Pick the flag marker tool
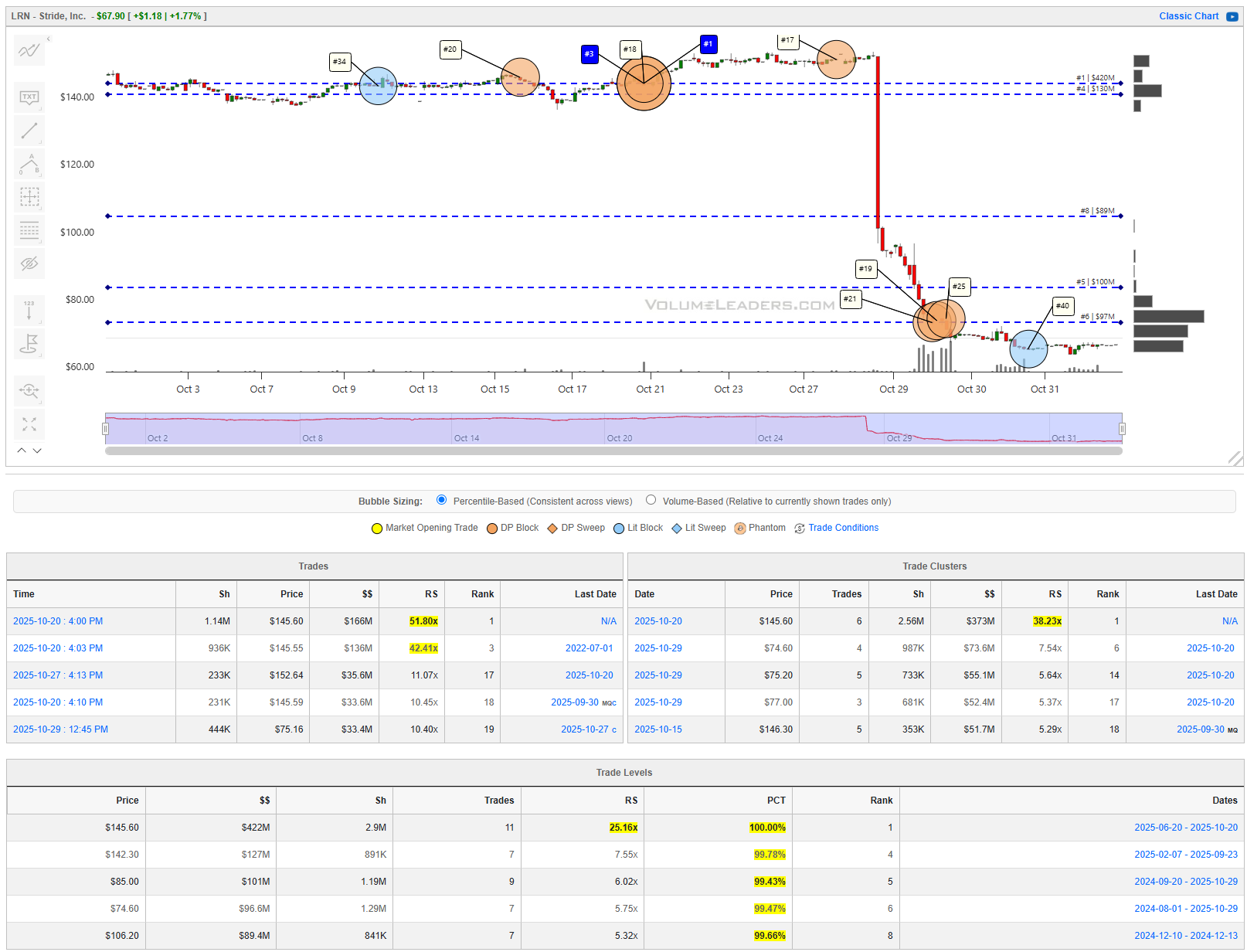This screenshot has height=952, width=1247. pyautogui.click(x=29, y=344)
